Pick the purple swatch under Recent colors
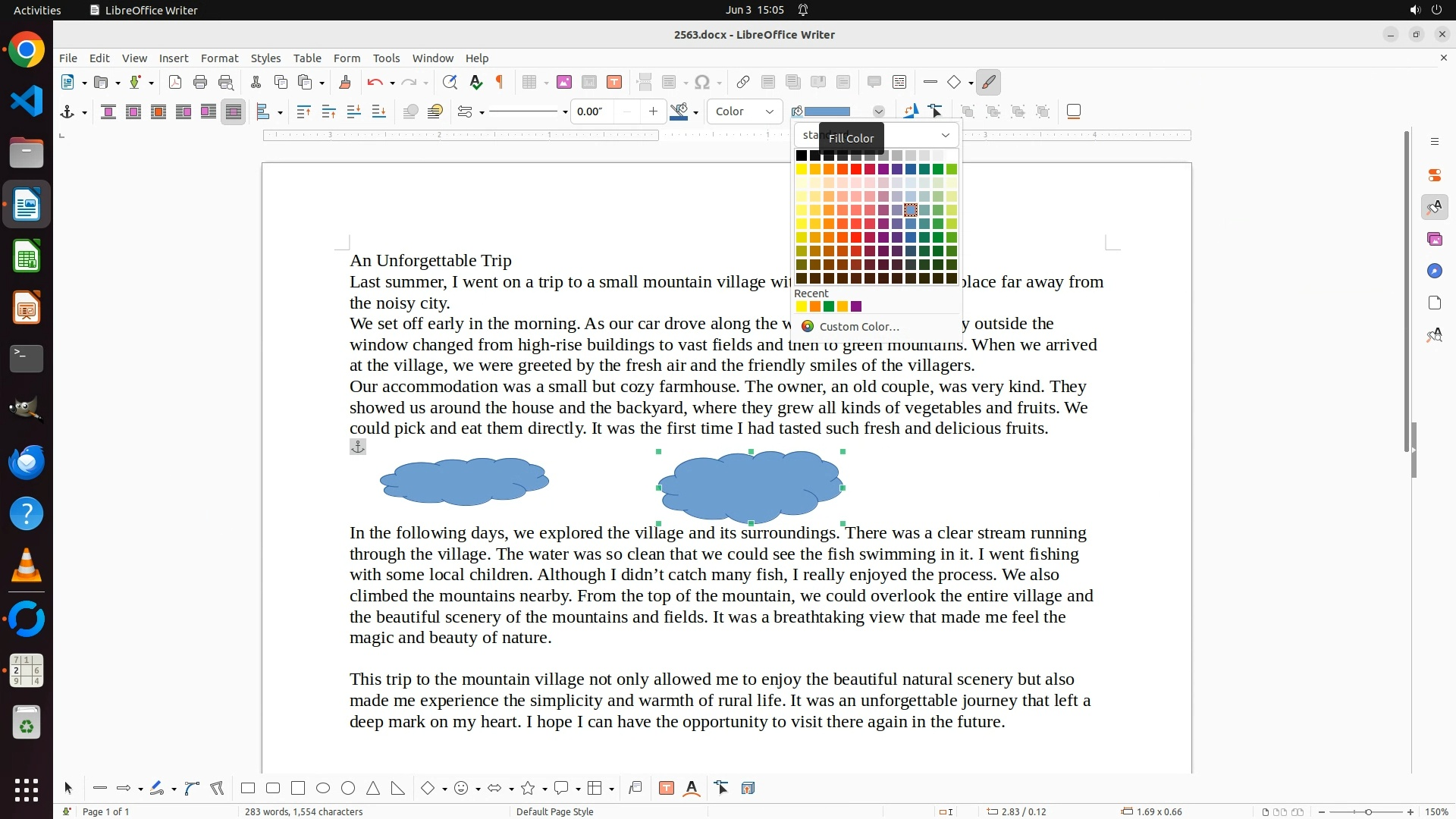Viewport: 1456px width, 819px height. [856, 306]
